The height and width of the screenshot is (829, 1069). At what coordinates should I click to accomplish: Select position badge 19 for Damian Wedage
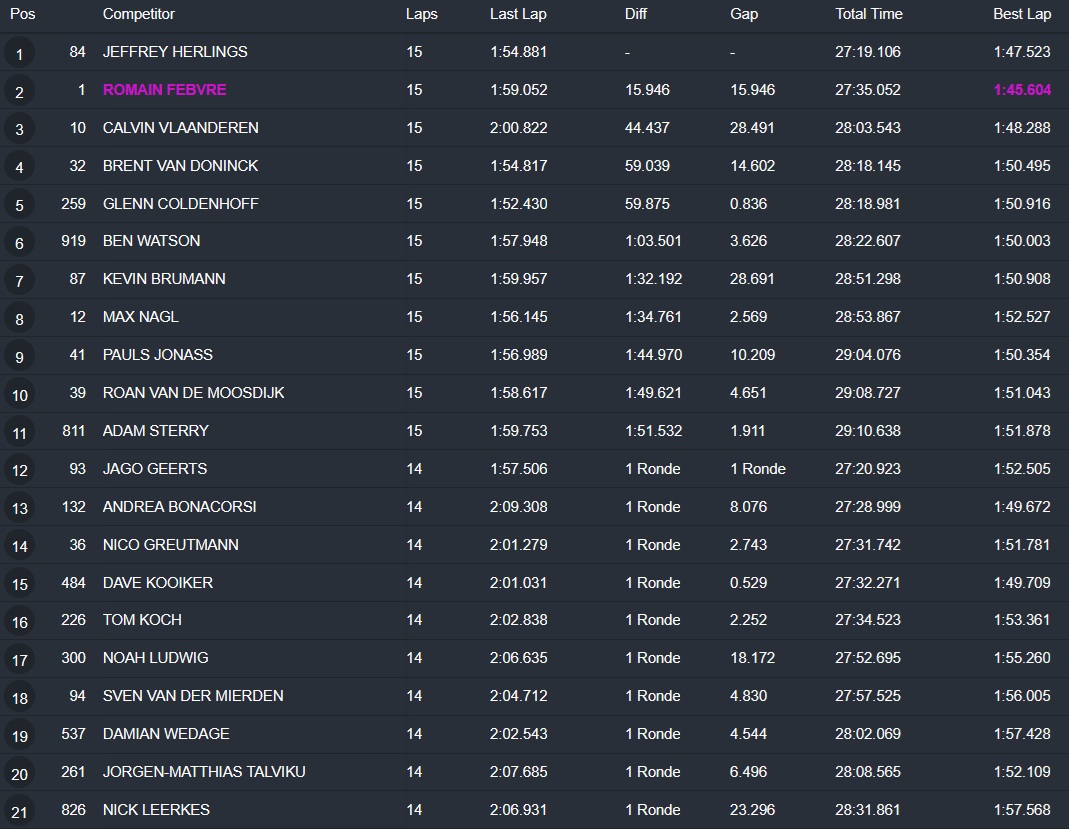[19, 735]
